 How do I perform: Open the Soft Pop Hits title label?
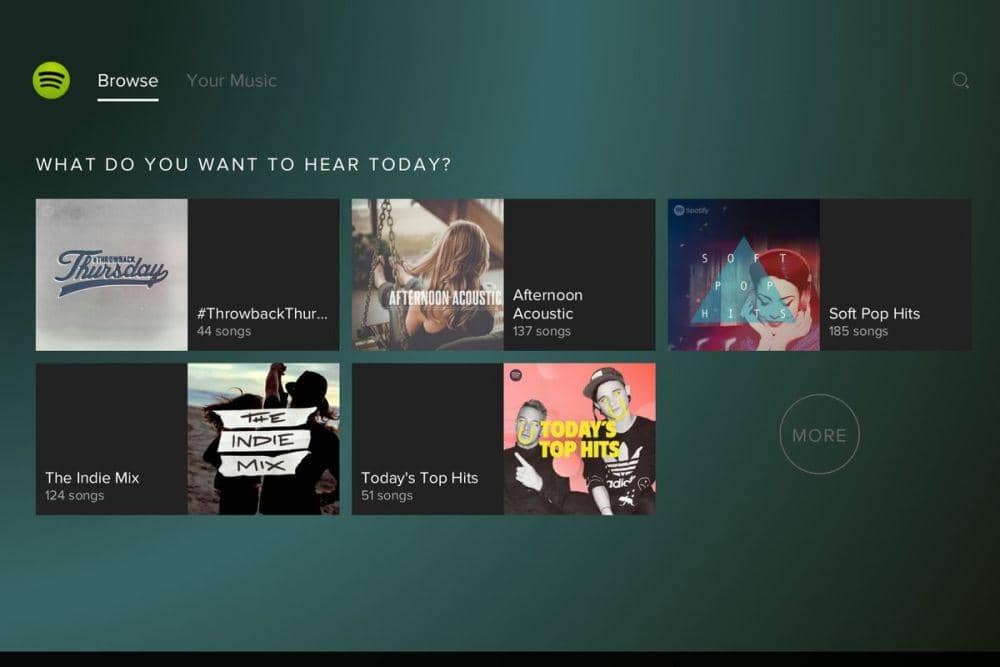[874, 313]
